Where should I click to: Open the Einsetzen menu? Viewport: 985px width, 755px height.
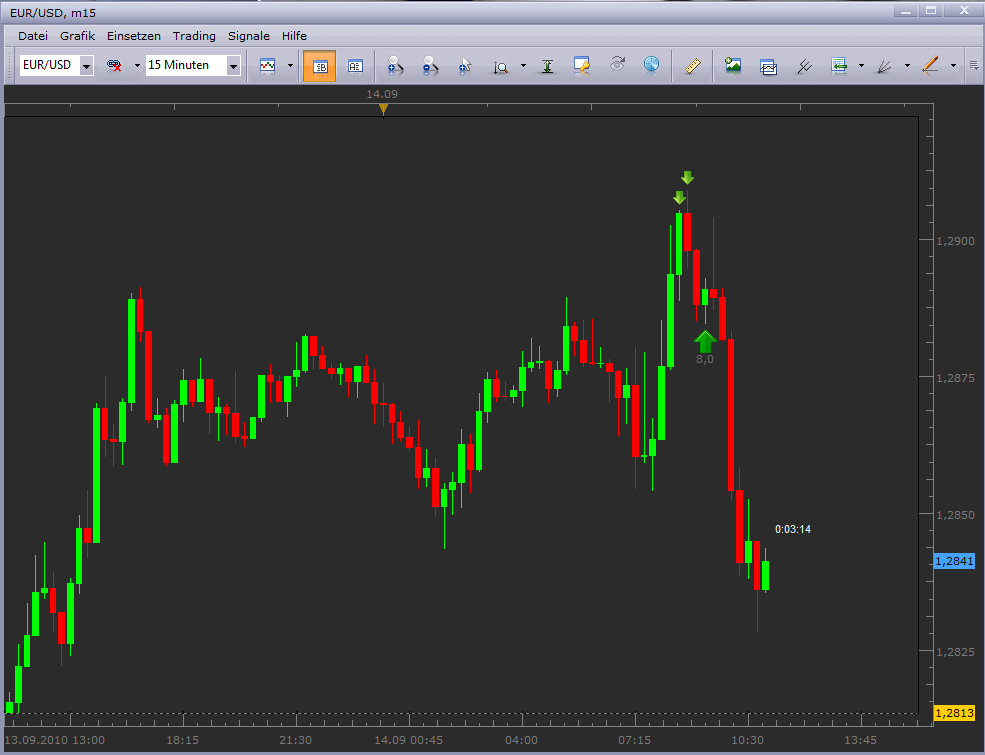pos(133,36)
